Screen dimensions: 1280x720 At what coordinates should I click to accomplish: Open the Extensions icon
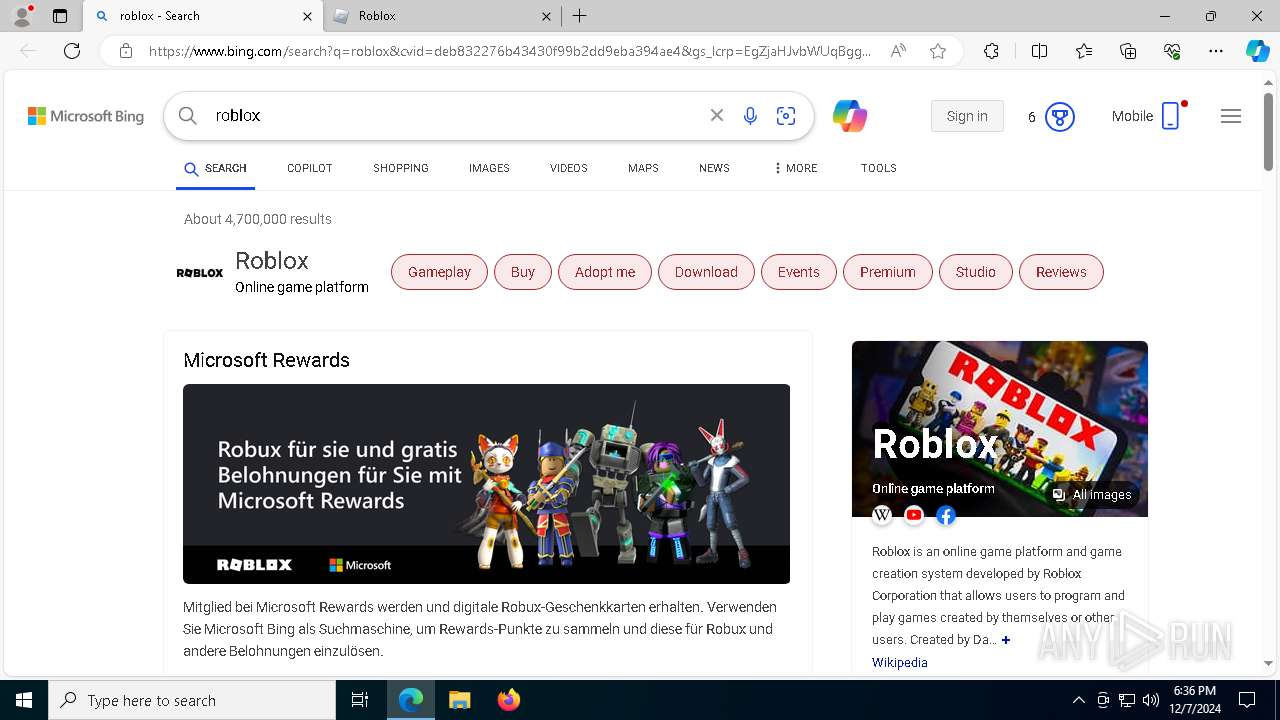991,51
